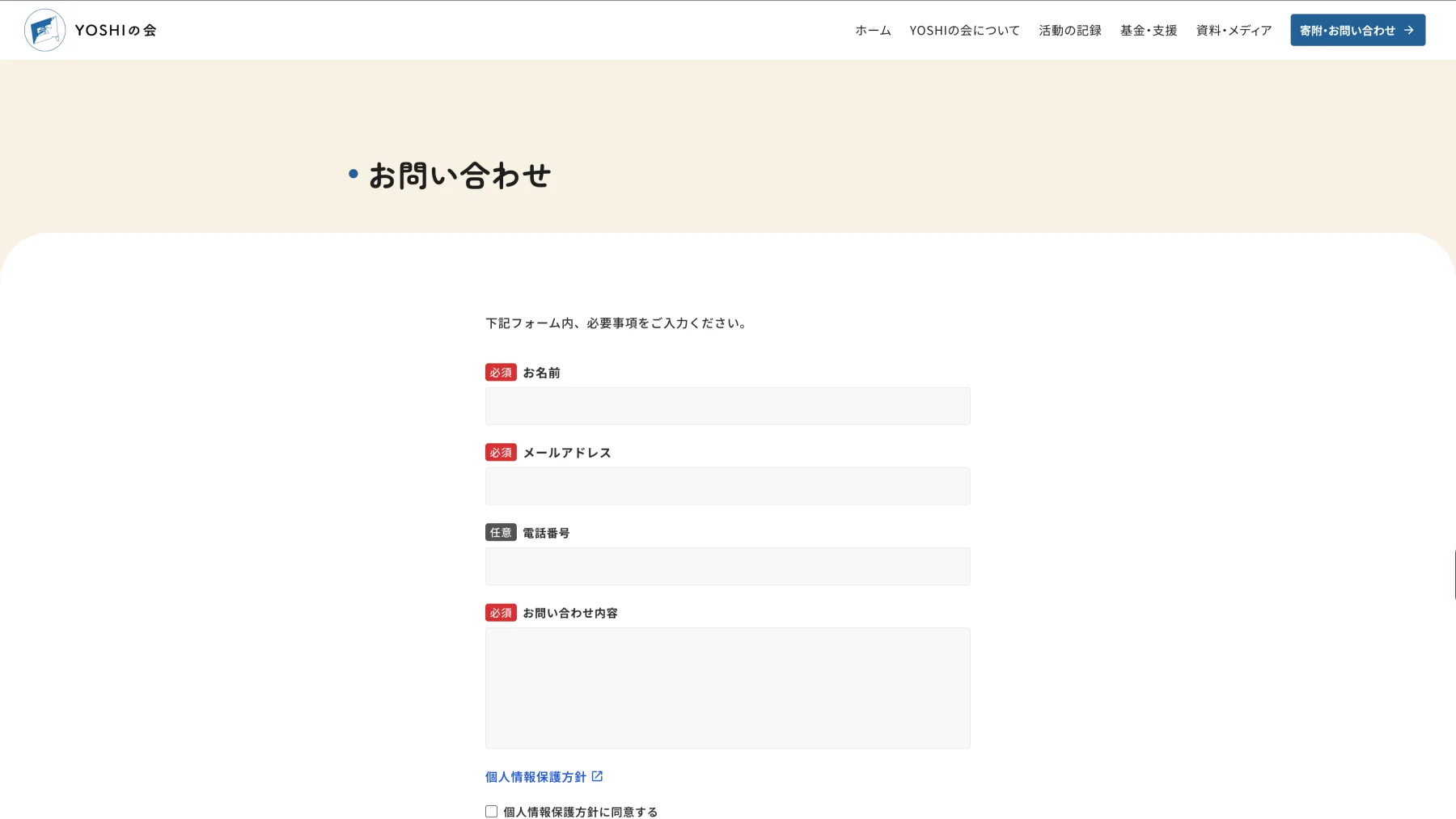Check 個人情報保護方針に同意する checkbox
Screen dimensions: 1456x819
pos(491,811)
